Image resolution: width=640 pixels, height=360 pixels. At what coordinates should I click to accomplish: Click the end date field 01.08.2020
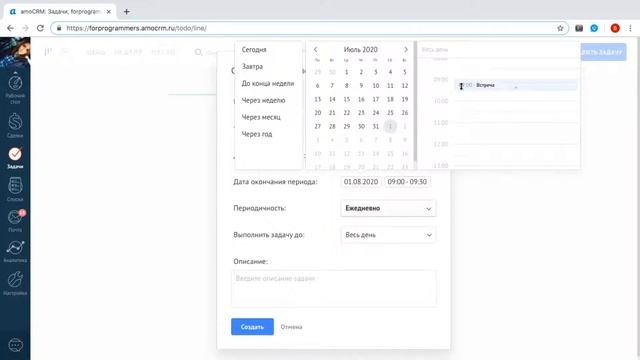[x=361, y=182]
